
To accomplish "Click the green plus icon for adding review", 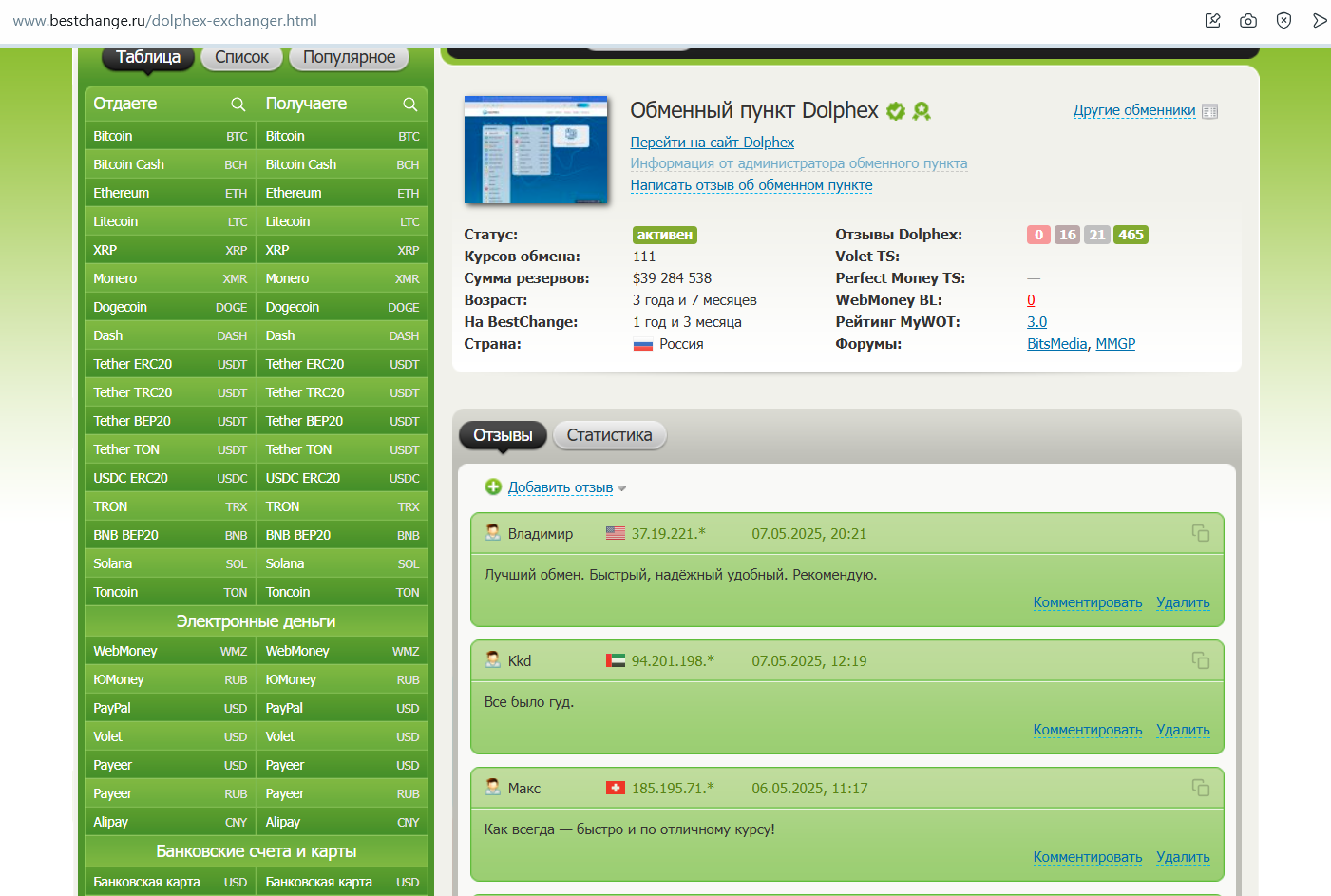I will (493, 486).
